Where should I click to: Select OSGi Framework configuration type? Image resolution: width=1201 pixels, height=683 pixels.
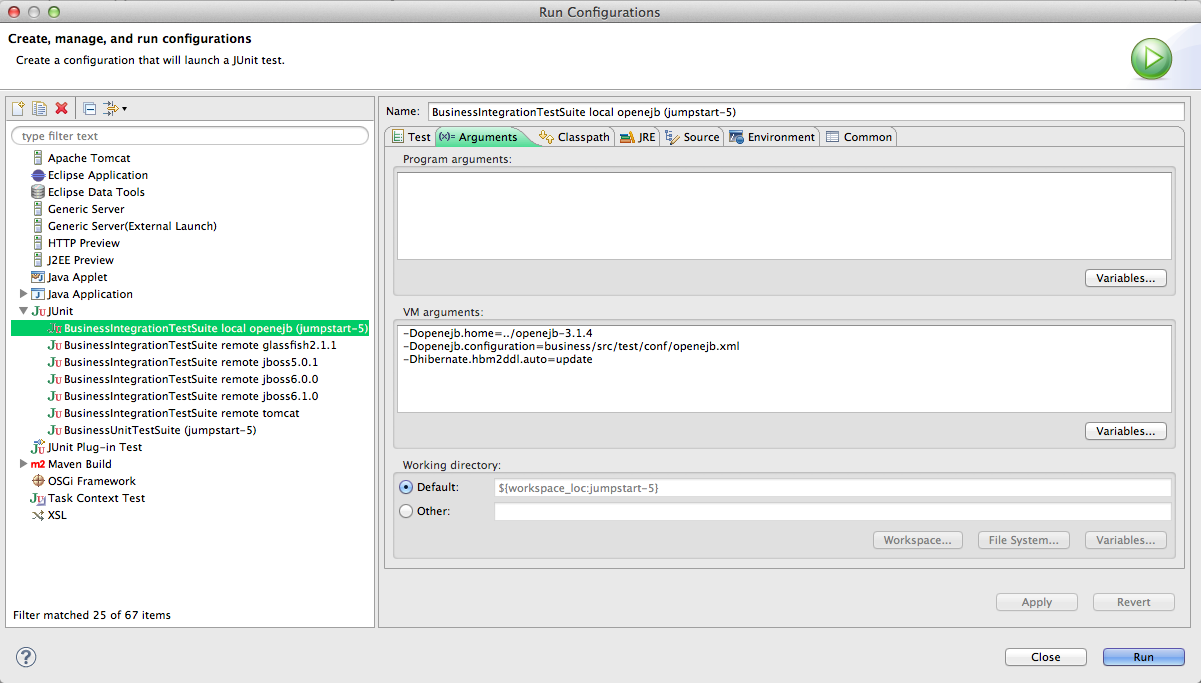point(92,481)
